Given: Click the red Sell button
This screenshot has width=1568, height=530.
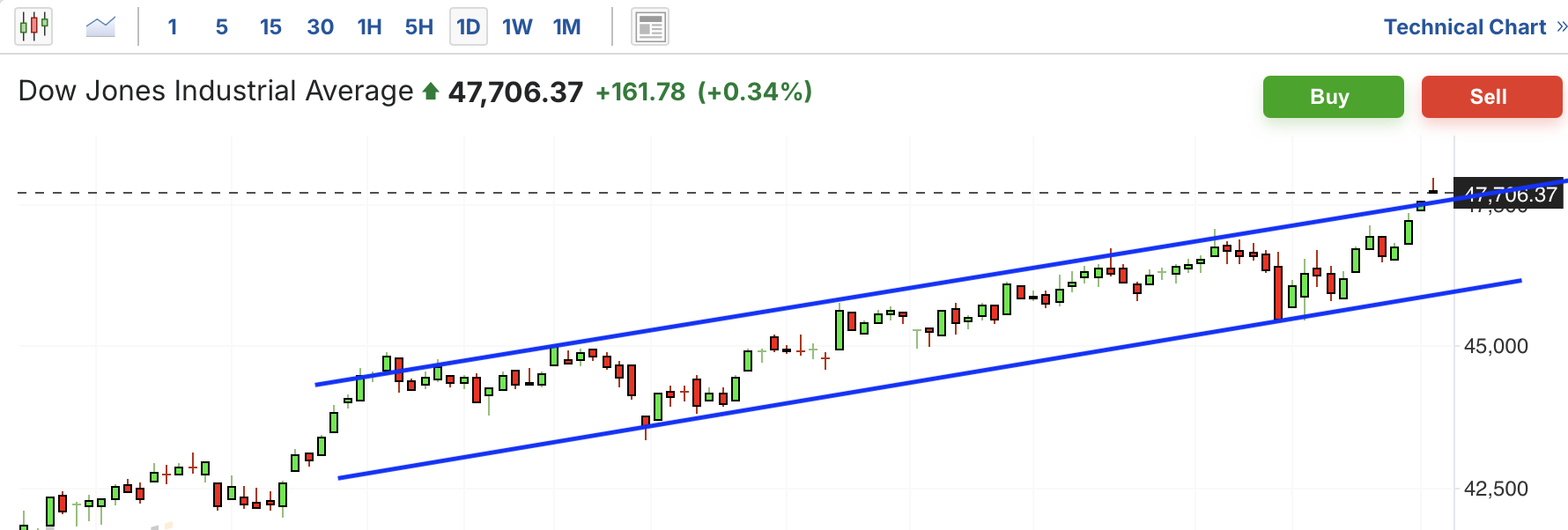Looking at the screenshot, I should point(1491,97).
